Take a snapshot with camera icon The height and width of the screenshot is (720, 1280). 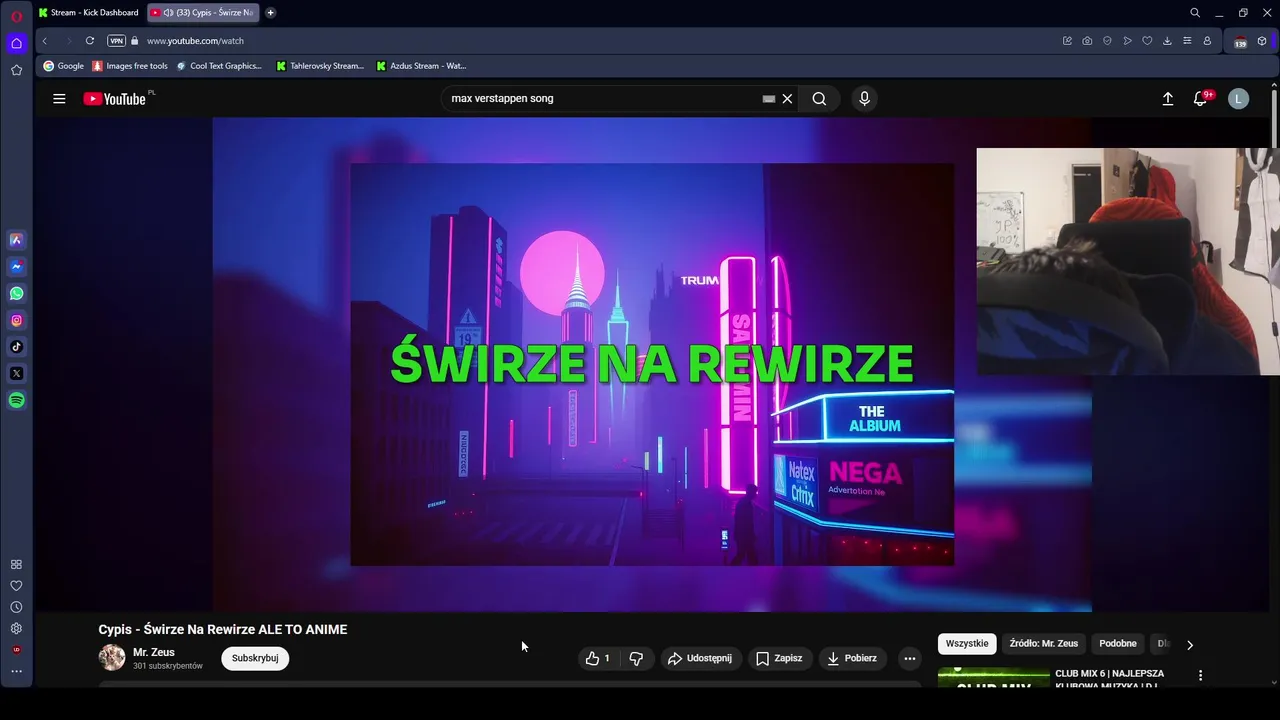[1087, 41]
